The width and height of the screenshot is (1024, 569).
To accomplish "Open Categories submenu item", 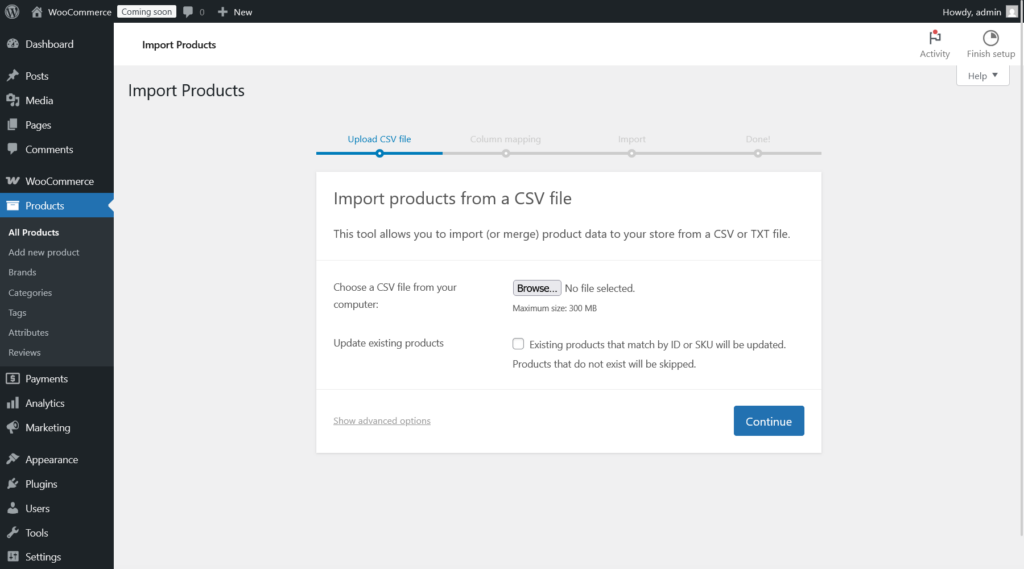I will [x=30, y=293].
